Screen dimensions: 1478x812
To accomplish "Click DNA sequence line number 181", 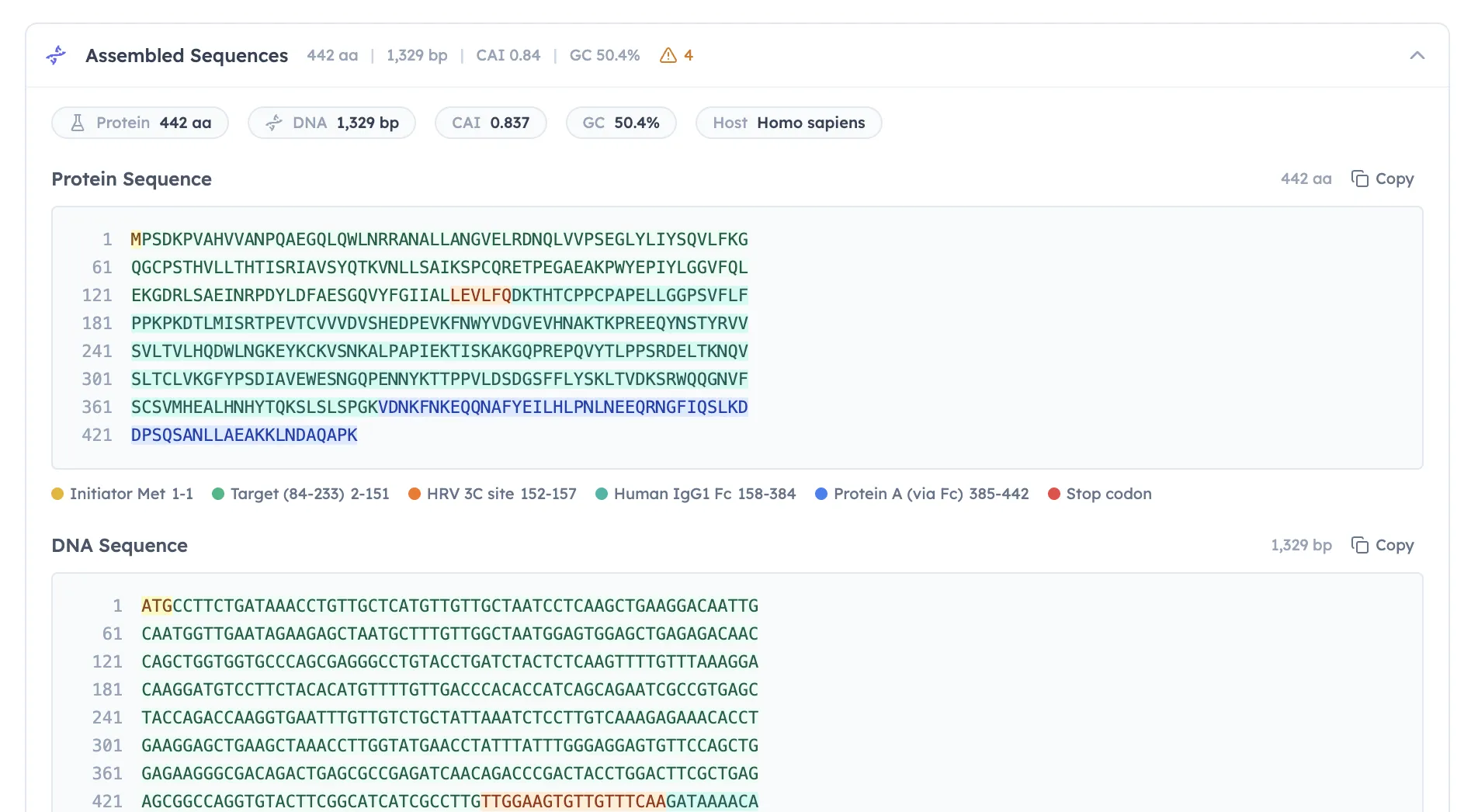I will click(x=107, y=689).
